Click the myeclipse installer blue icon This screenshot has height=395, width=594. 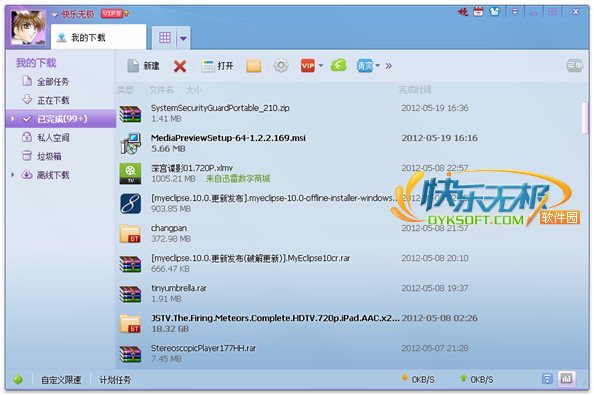point(131,203)
